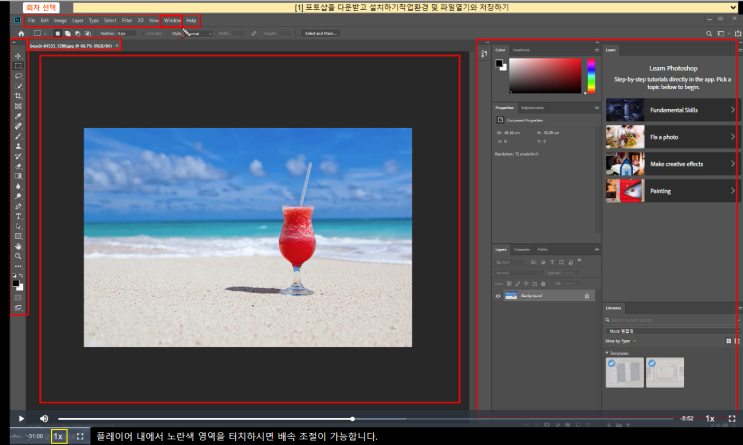743x445 pixels.
Task: Click the Home icon in options bar
Action: pyautogui.click(x=21, y=33)
